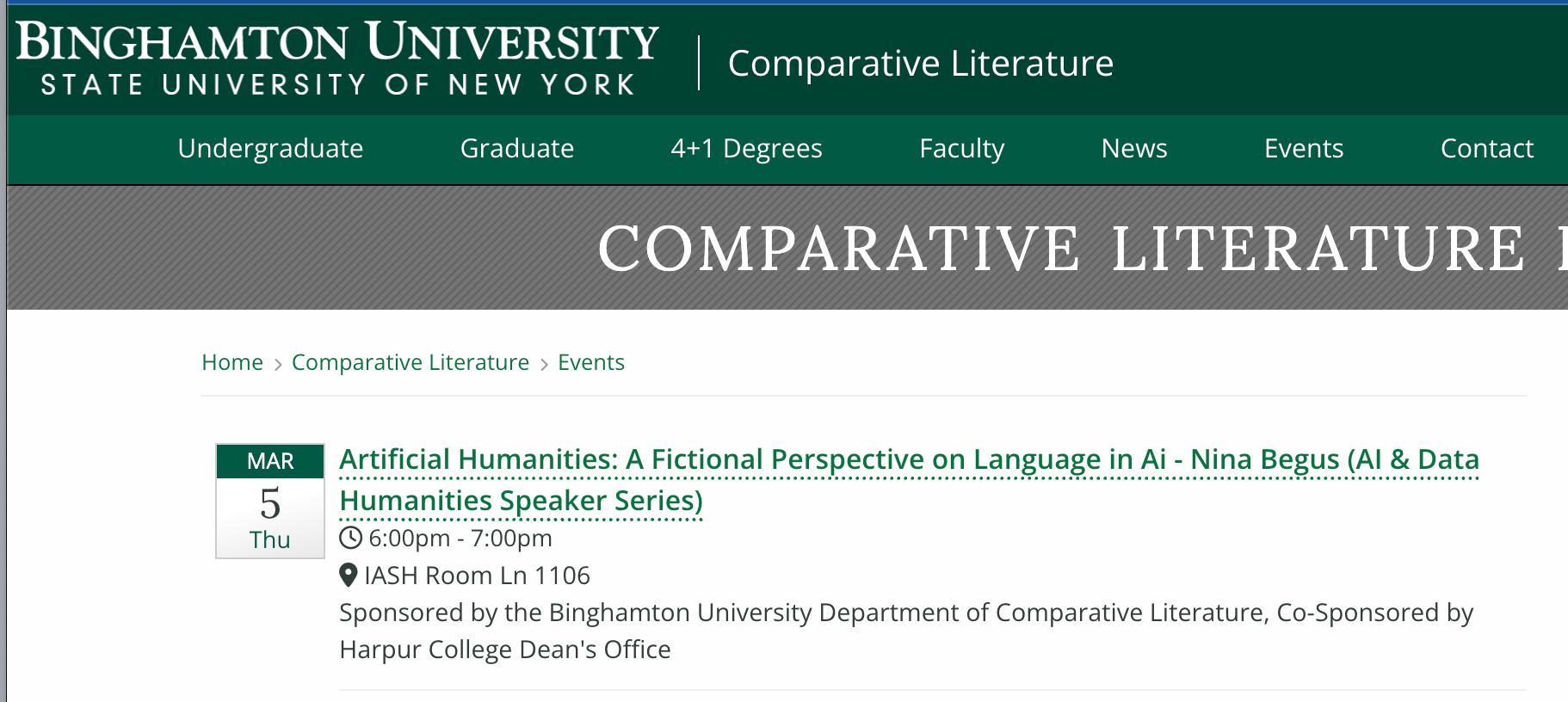The width and height of the screenshot is (1568, 702).
Task: Select Events in the green navigation bar
Action: pos(1304,149)
